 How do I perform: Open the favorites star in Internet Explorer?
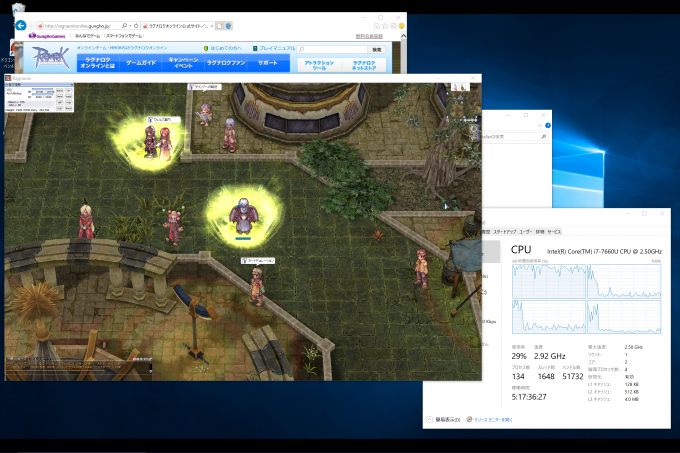click(x=385, y=26)
